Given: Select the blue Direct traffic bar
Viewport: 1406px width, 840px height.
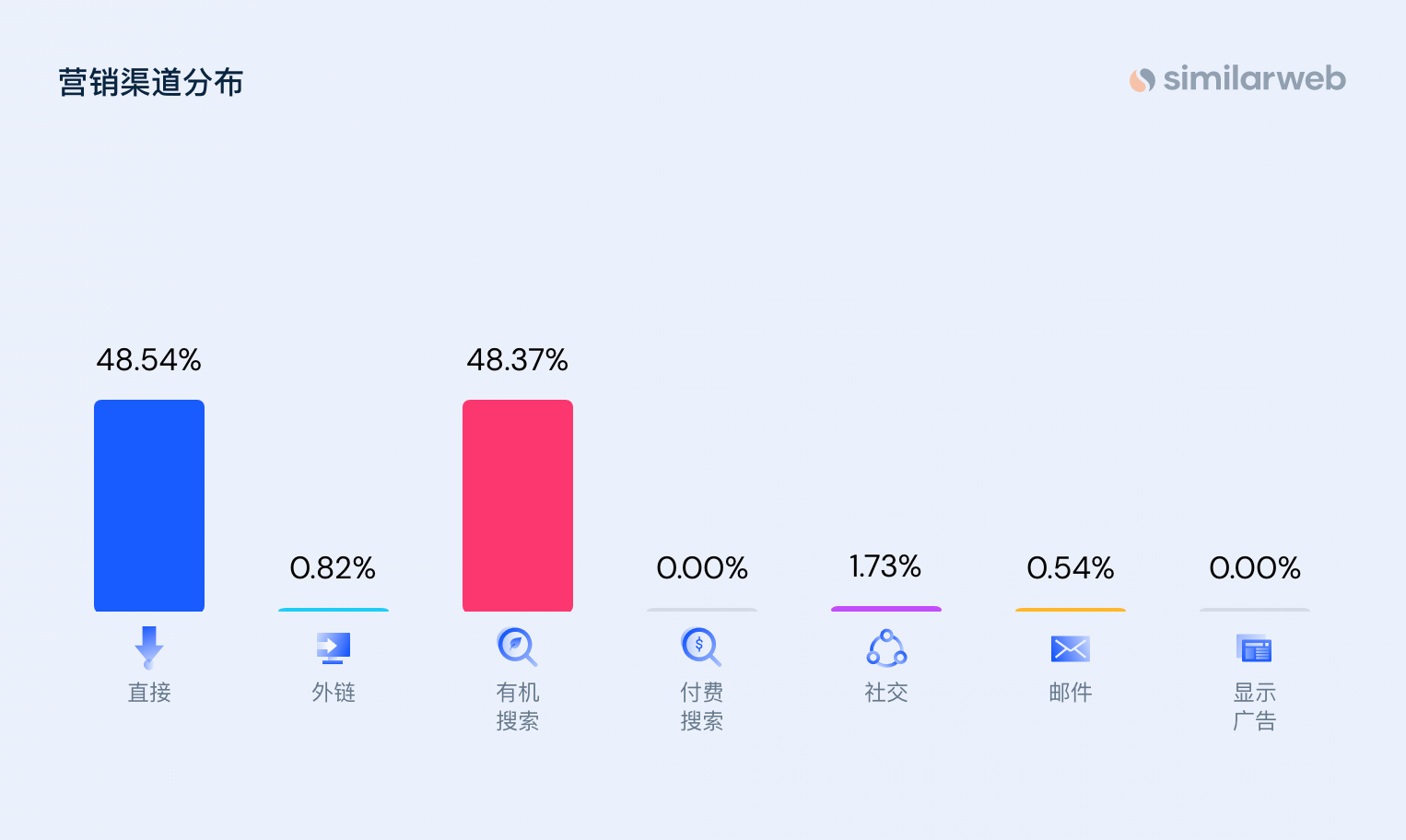Looking at the screenshot, I should pos(149,506).
